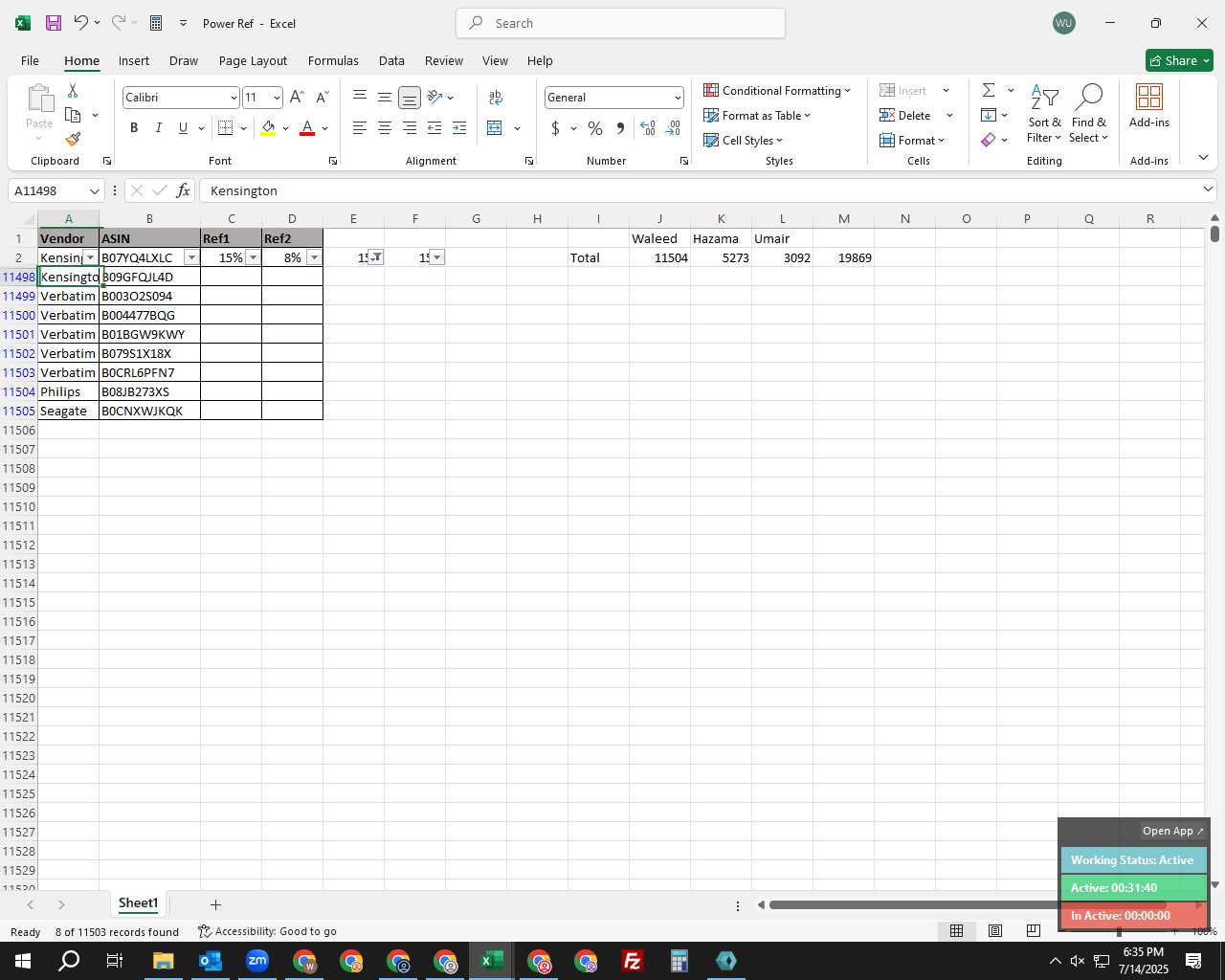Click the Format Painter brush icon

click(x=73, y=139)
